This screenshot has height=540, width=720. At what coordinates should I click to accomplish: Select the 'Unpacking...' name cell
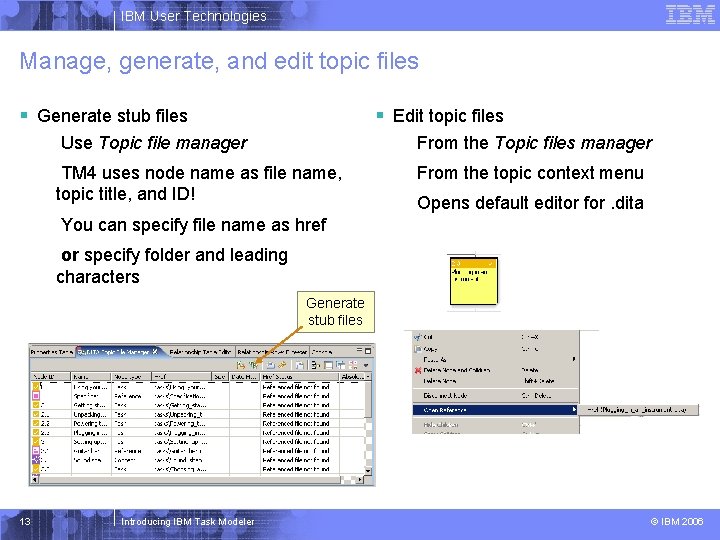pyautogui.click(x=91, y=414)
